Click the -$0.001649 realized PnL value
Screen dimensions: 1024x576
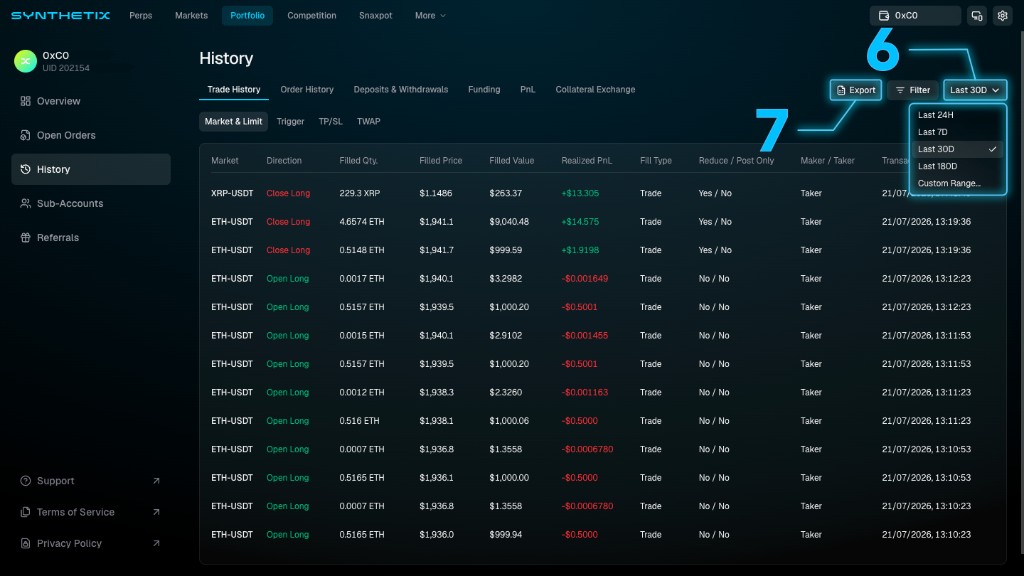click(584, 279)
